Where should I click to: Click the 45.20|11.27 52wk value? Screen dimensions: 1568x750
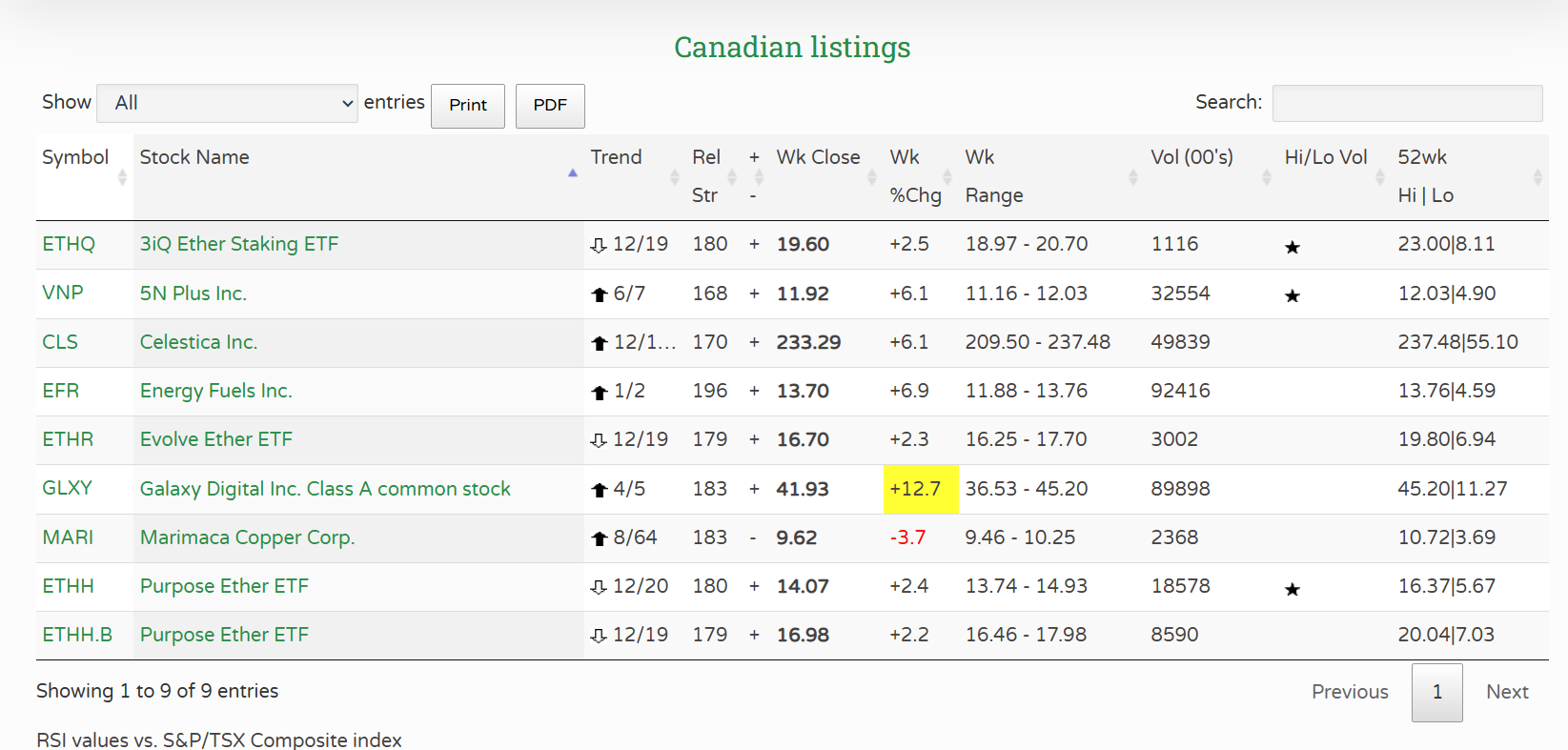coord(1453,489)
